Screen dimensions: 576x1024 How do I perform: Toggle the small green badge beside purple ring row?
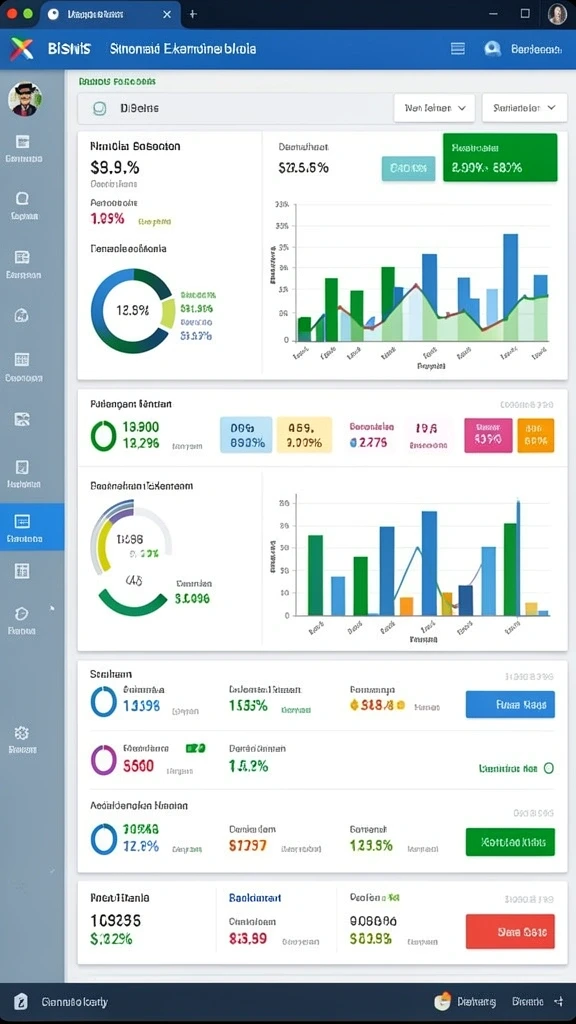[x=196, y=748]
